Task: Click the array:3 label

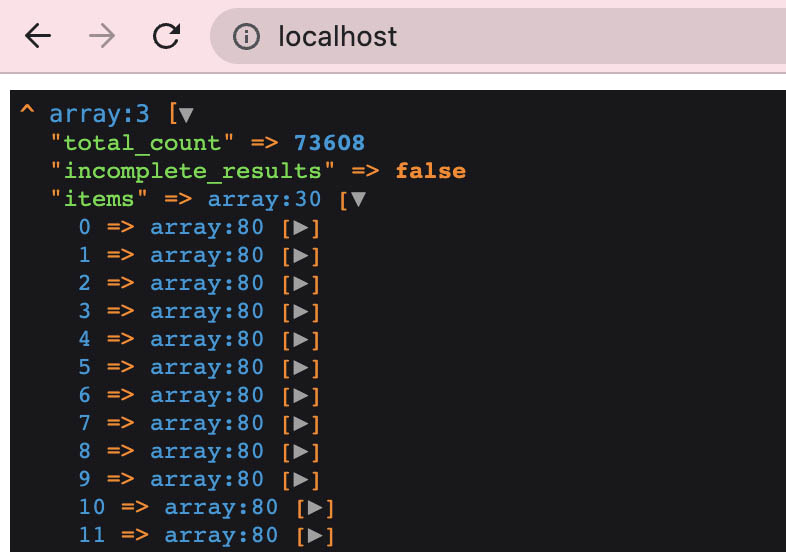Action: point(99,115)
